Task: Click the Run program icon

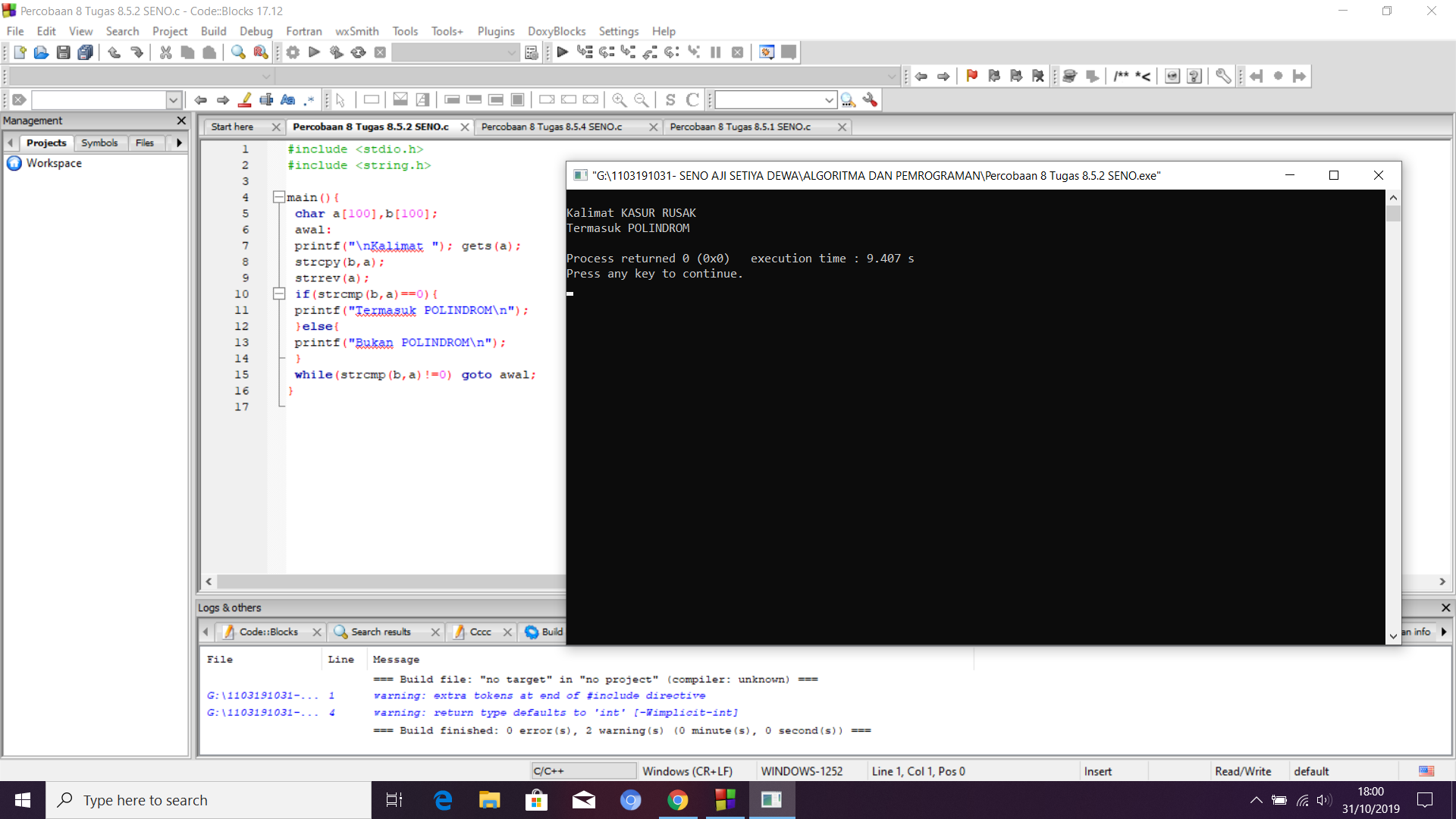Action: [x=314, y=52]
